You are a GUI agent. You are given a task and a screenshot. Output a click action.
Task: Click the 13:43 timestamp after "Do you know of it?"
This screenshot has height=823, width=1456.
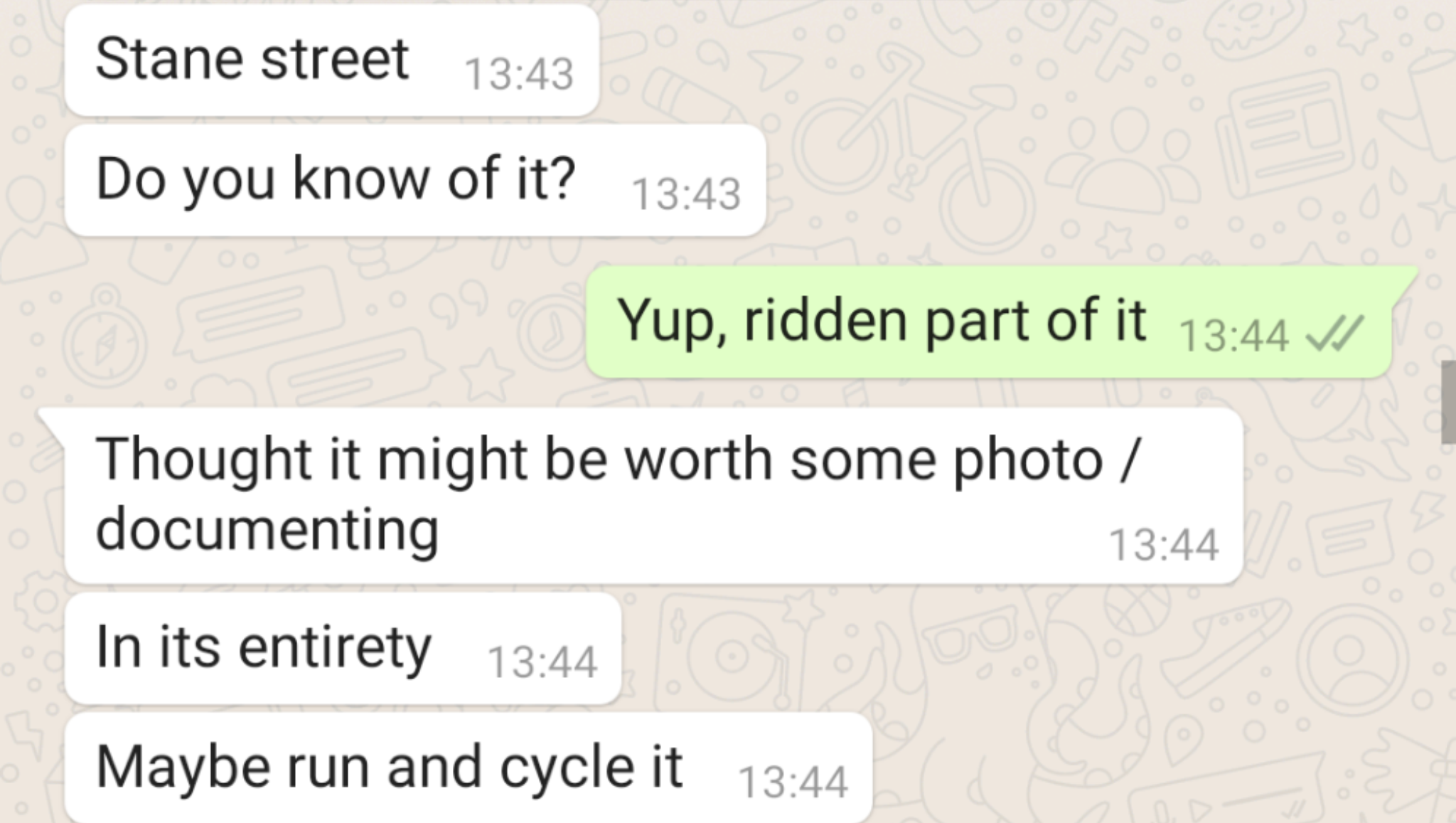(686, 194)
